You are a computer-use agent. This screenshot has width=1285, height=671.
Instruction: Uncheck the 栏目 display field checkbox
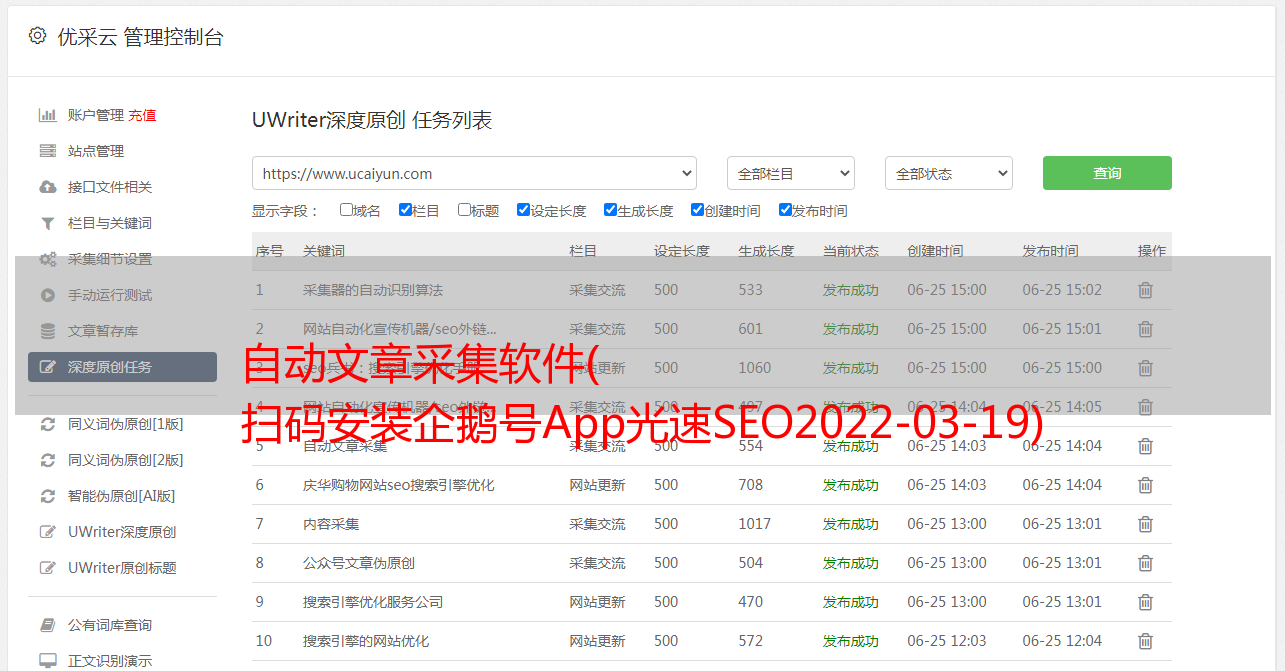[405, 210]
